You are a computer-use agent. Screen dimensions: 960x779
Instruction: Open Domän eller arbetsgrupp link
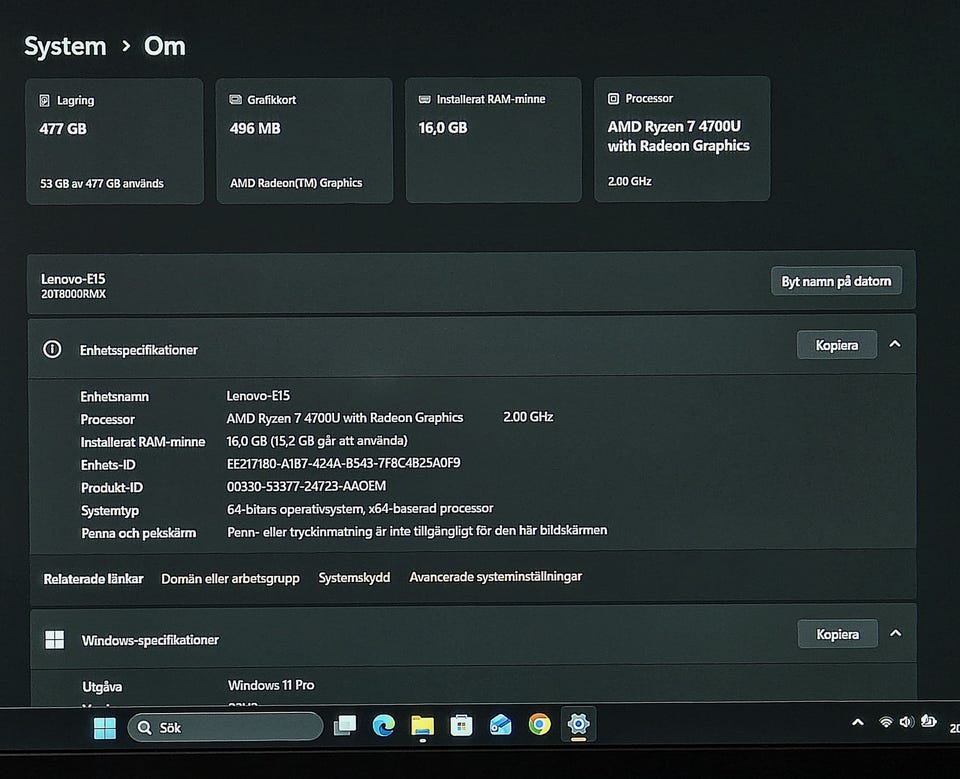[x=230, y=578]
